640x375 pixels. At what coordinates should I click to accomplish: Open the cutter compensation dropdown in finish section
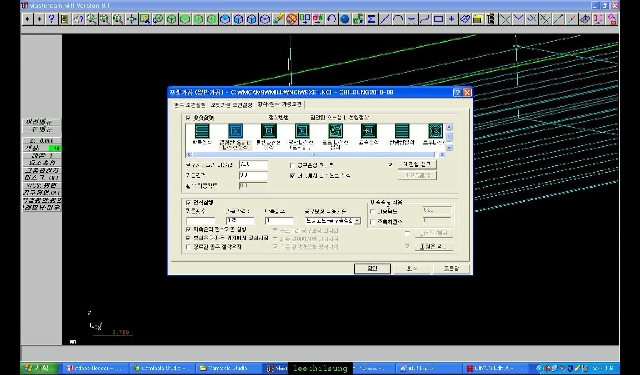(357, 221)
